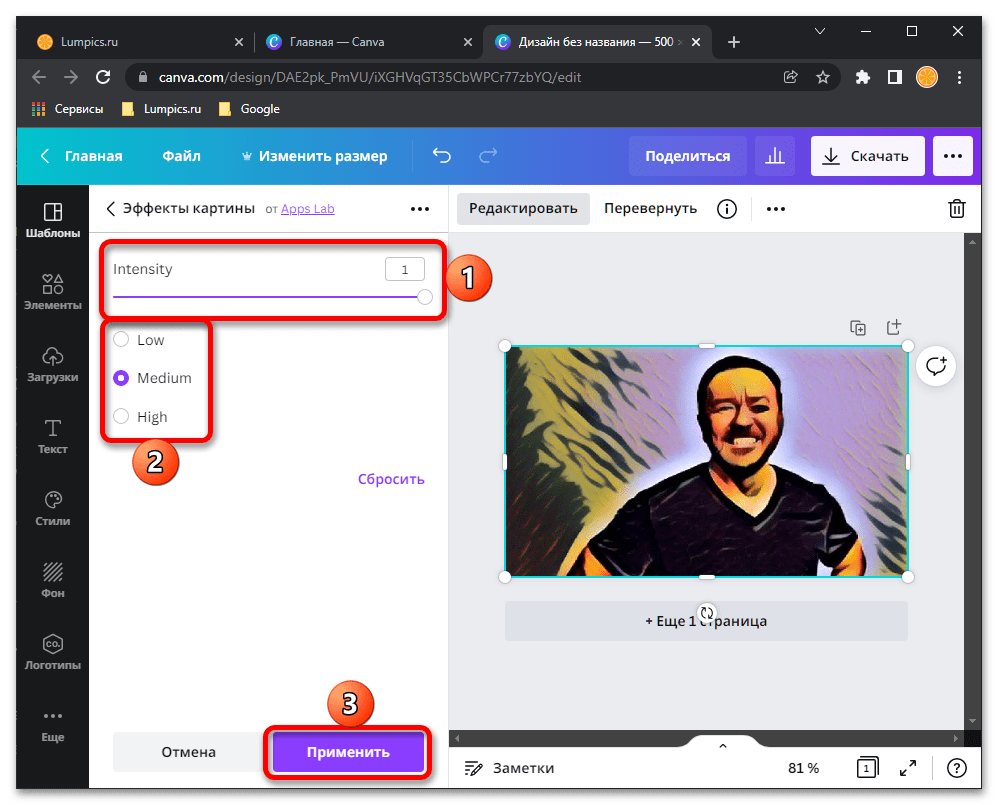The height and width of the screenshot is (805, 998).
Task: Select the Medium radio option
Action: tap(121, 378)
